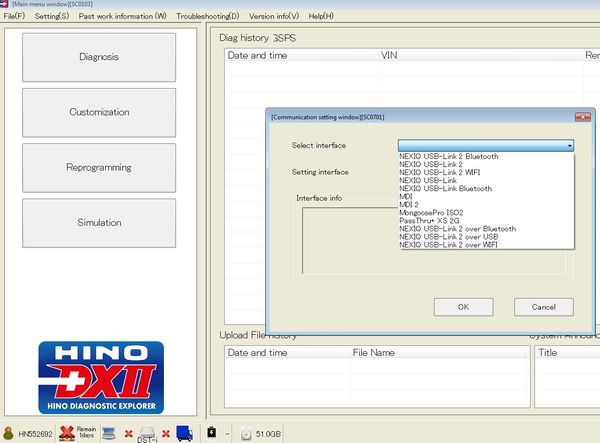
Task: Open the Troubleshooting(D) menu
Action: tap(207, 16)
